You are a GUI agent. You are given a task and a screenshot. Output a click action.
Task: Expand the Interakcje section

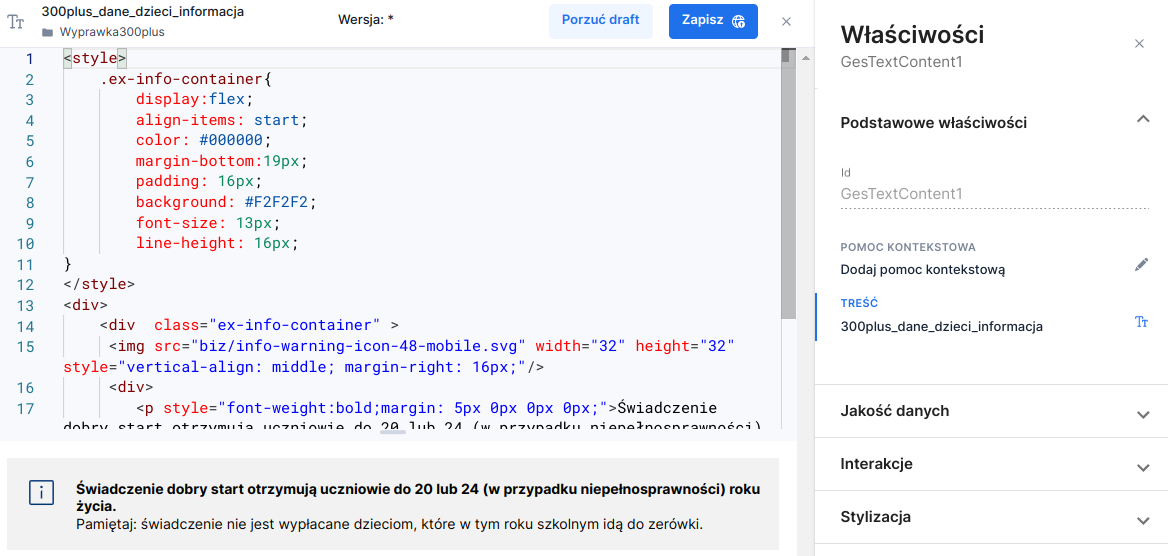(1143, 466)
